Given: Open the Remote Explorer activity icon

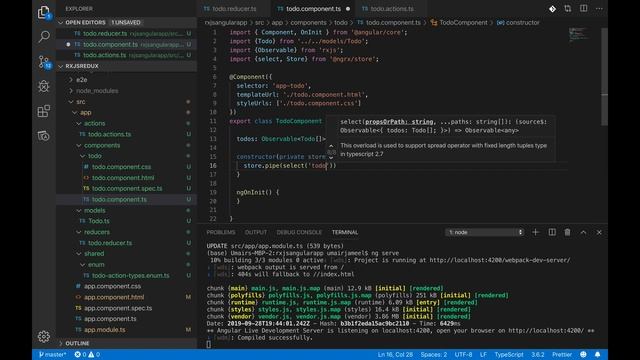Looking at the screenshot, I should click(x=44, y=136).
